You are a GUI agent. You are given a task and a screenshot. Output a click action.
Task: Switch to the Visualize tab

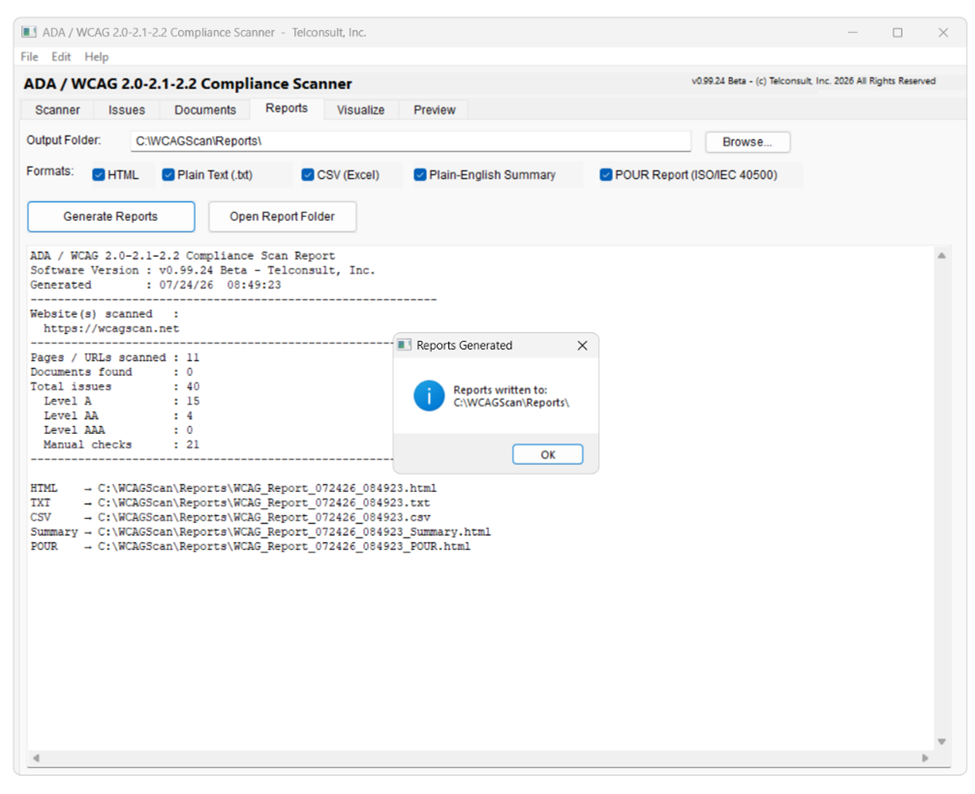tap(361, 110)
